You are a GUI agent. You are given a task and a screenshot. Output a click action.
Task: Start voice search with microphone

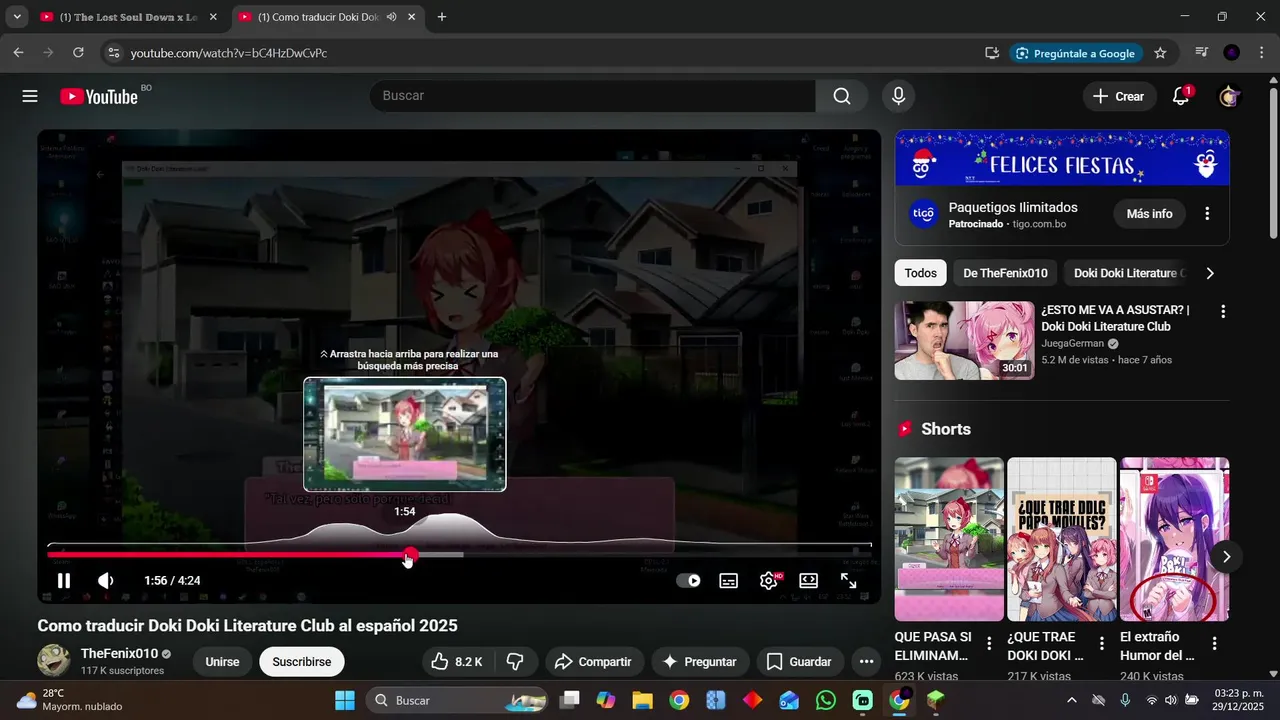898,96
